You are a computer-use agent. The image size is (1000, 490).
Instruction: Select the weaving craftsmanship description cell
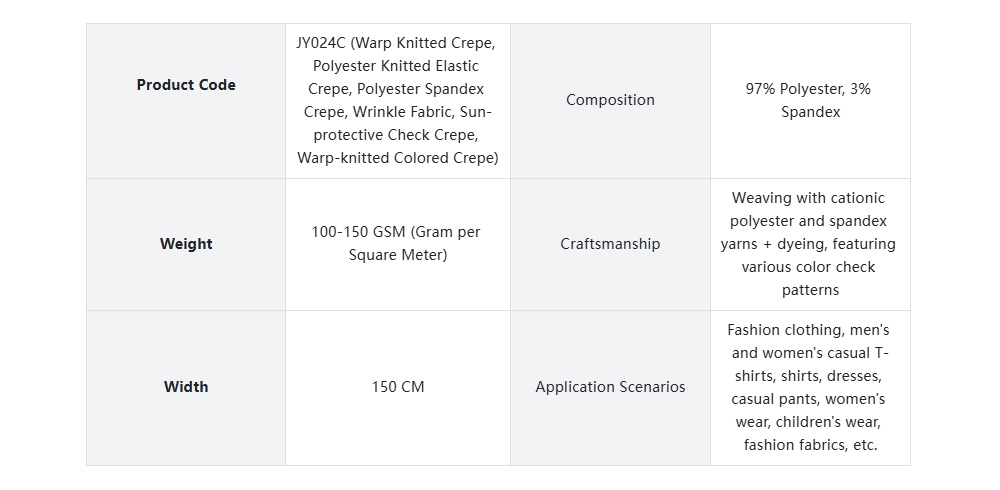(x=808, y=244)
